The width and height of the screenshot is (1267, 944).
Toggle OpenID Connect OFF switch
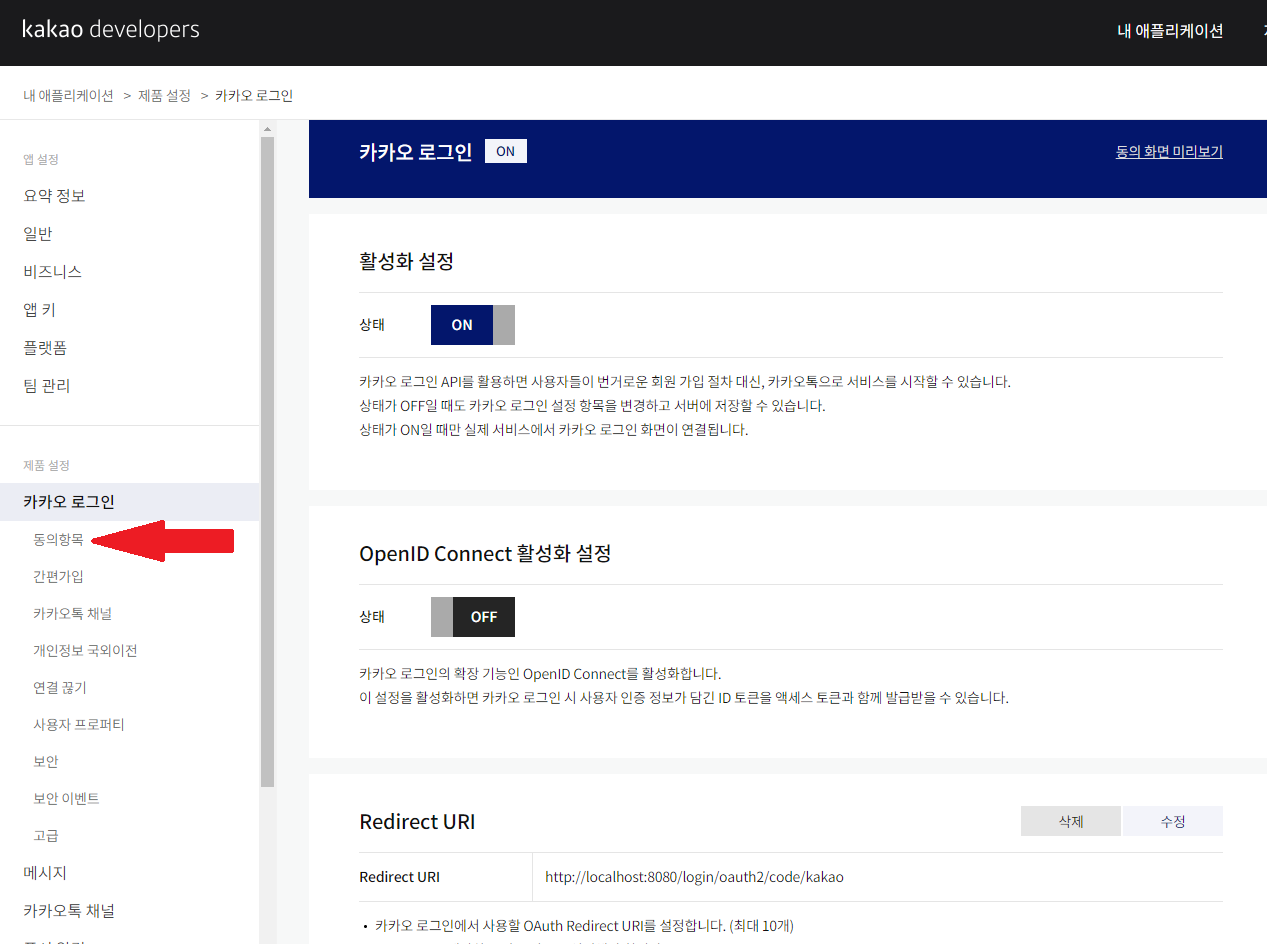472,617
